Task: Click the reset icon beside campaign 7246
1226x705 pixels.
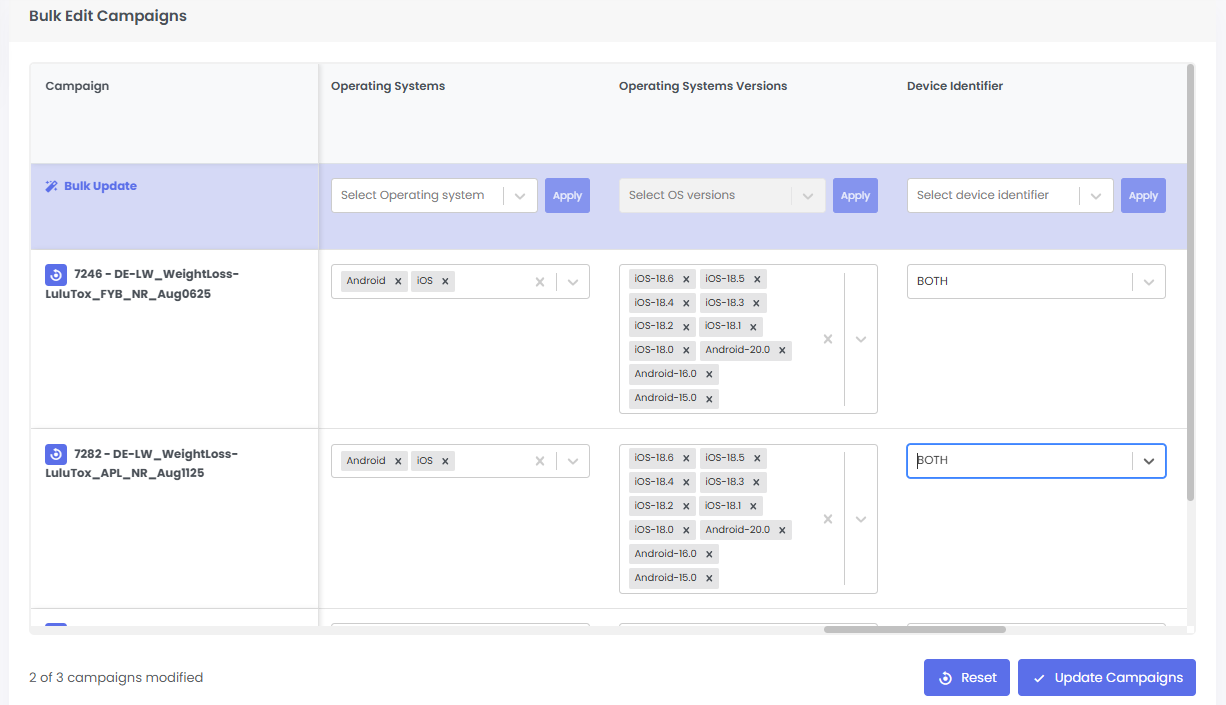Action: coord(56,275)
